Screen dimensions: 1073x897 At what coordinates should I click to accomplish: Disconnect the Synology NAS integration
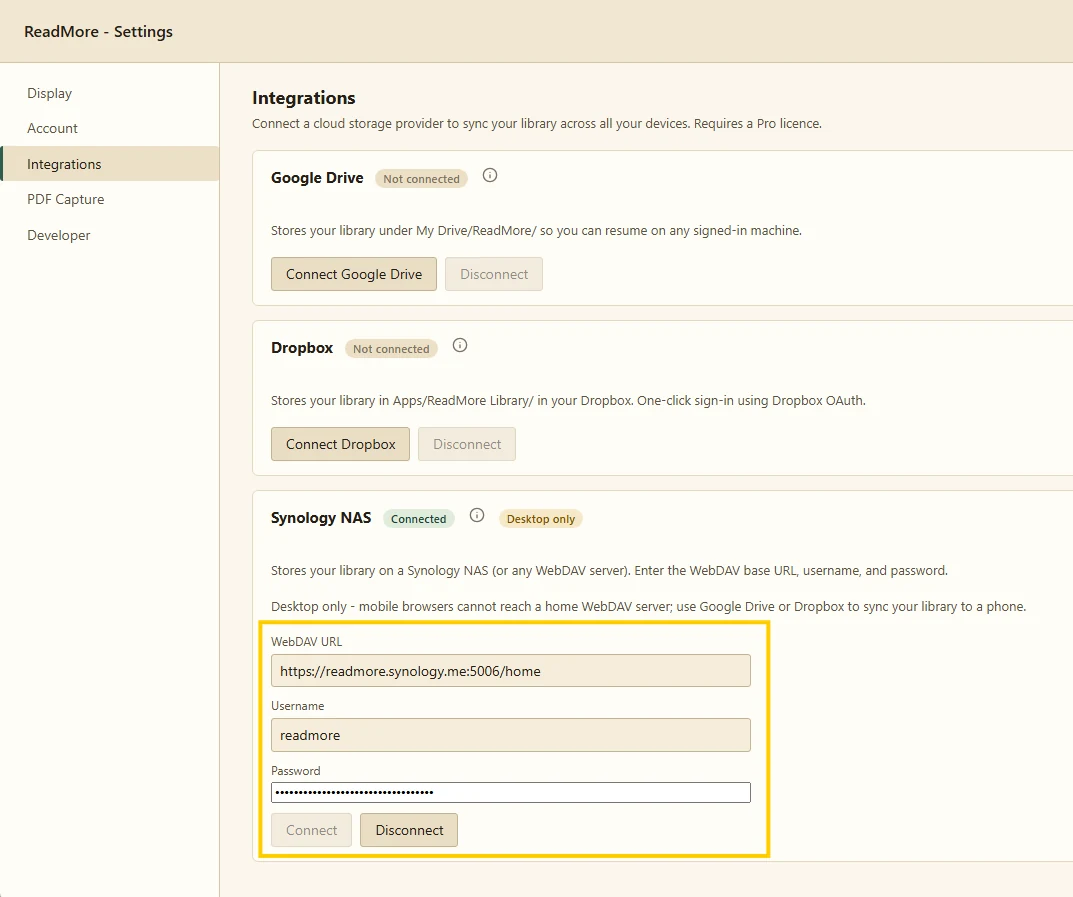tap(409, 830)
